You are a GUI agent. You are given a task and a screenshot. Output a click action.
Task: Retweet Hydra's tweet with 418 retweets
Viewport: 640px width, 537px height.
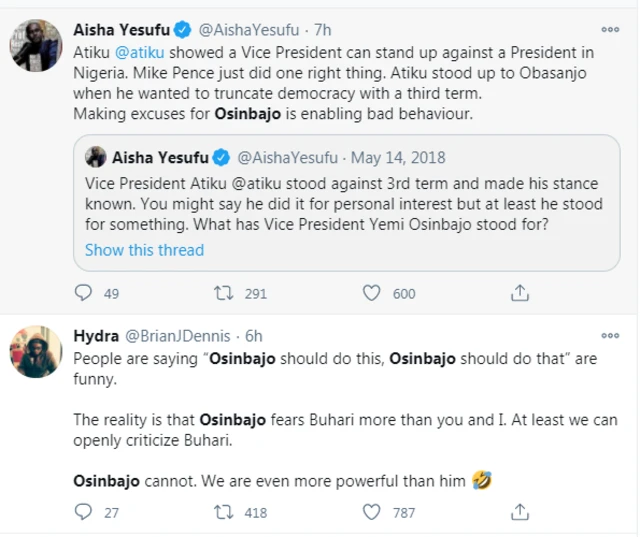(x=226, y=512)
